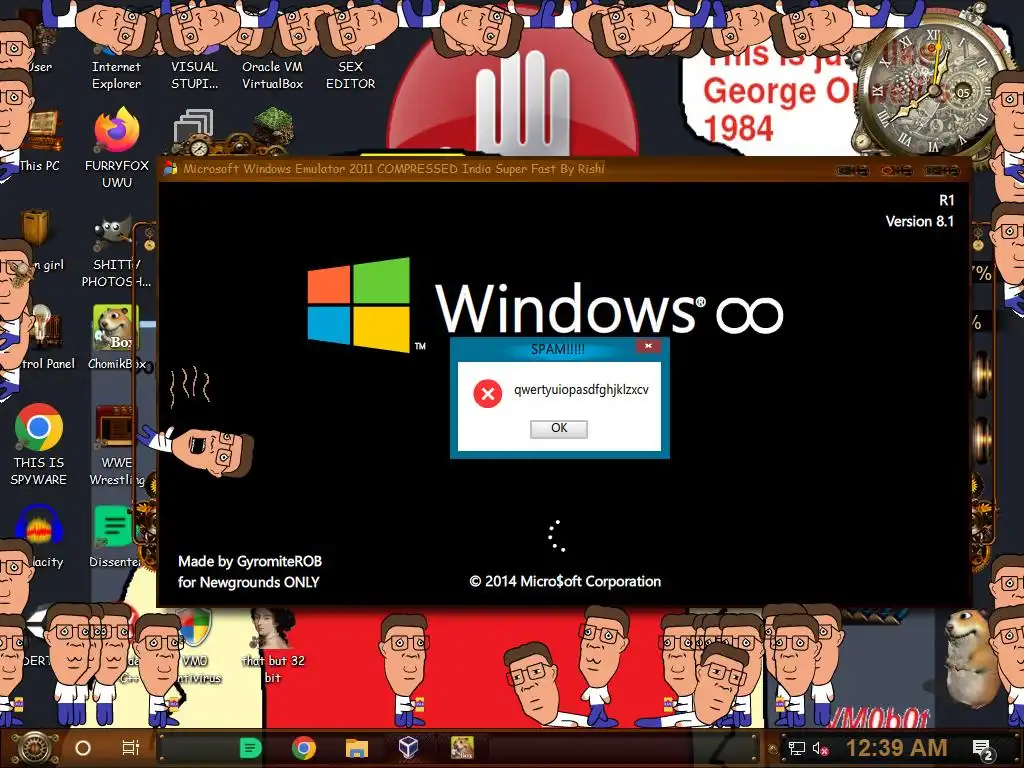
Task: Click the 'Version 8.1' text
Action: click(x=920, y=221)
